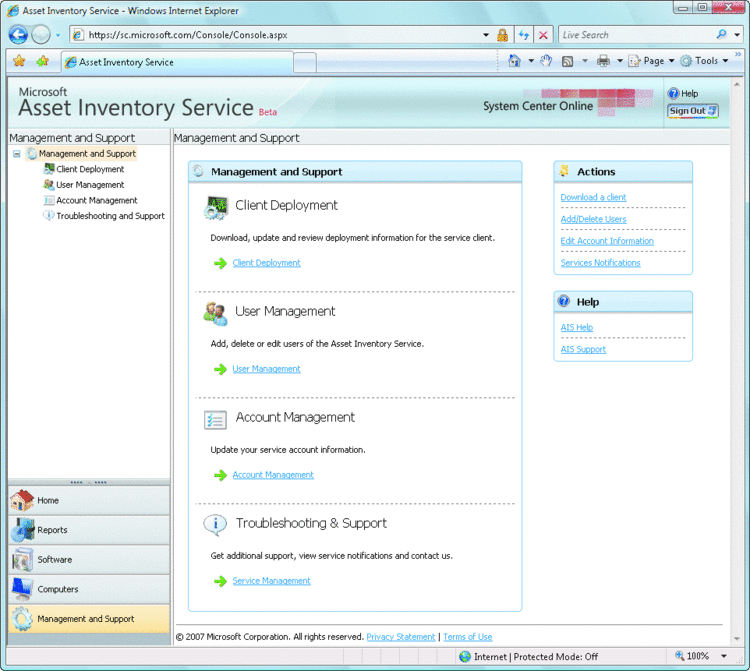Click the Internet Protected Mode status
Viewport: 750px width, 671px height.
[x=529, y=657]
